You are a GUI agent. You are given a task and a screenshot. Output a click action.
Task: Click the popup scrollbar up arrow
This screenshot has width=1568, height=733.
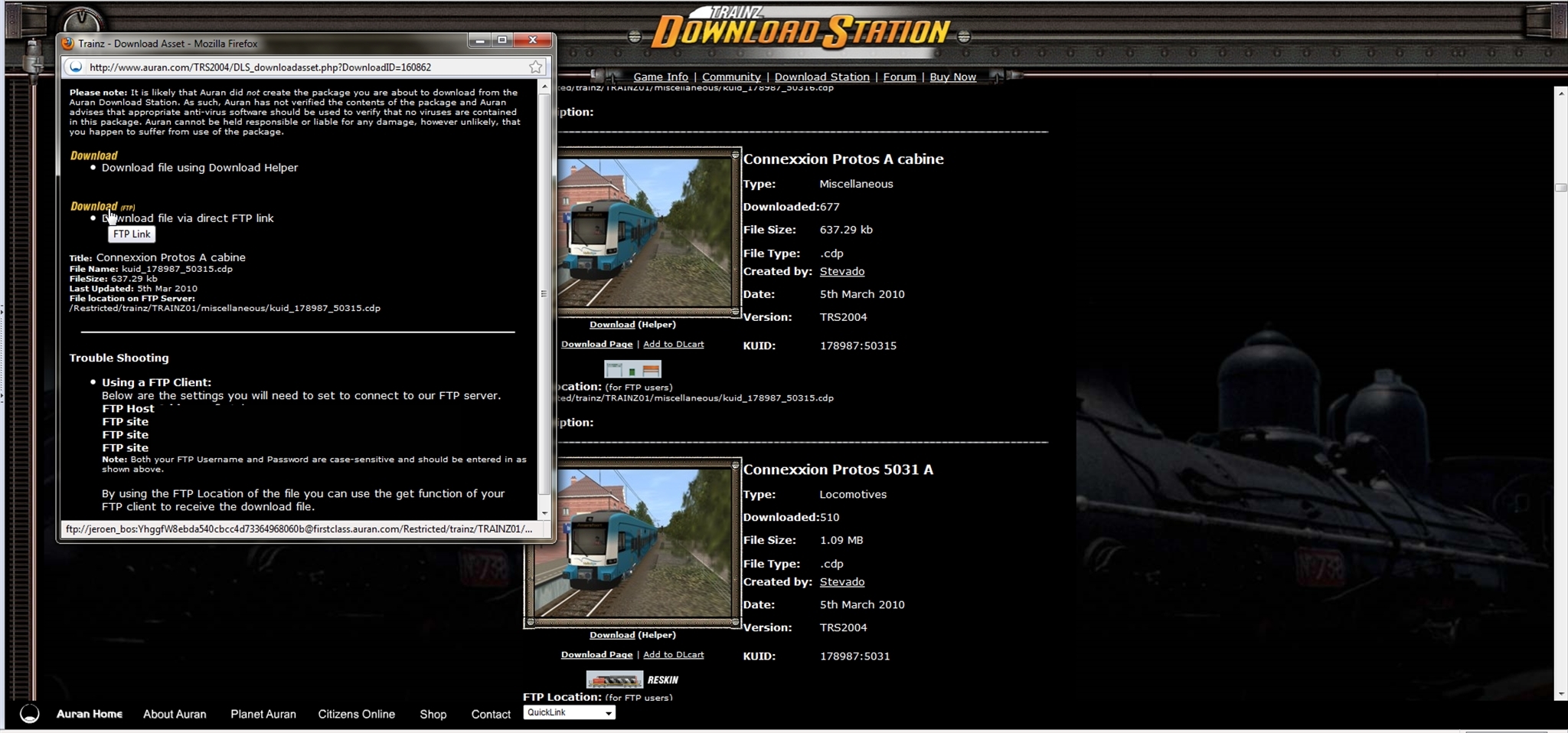[544, 87]
